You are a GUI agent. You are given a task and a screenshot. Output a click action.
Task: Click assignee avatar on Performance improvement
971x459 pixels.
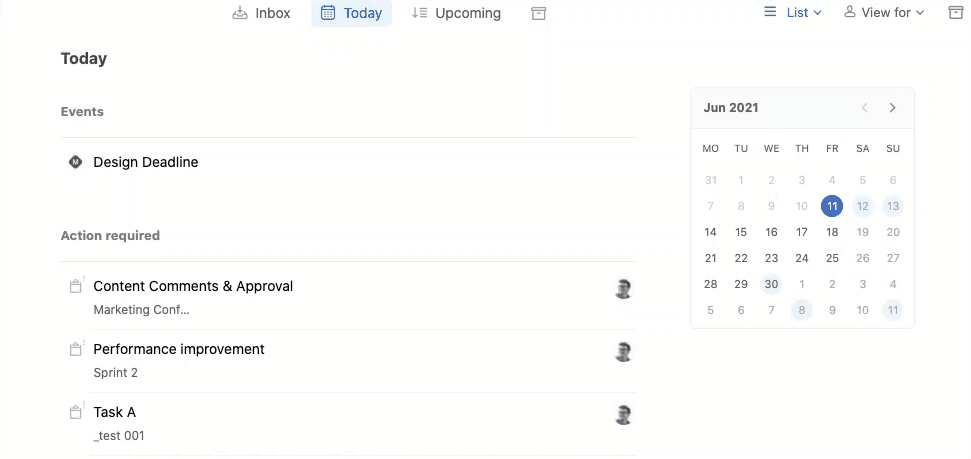click(x=624, y=352)
